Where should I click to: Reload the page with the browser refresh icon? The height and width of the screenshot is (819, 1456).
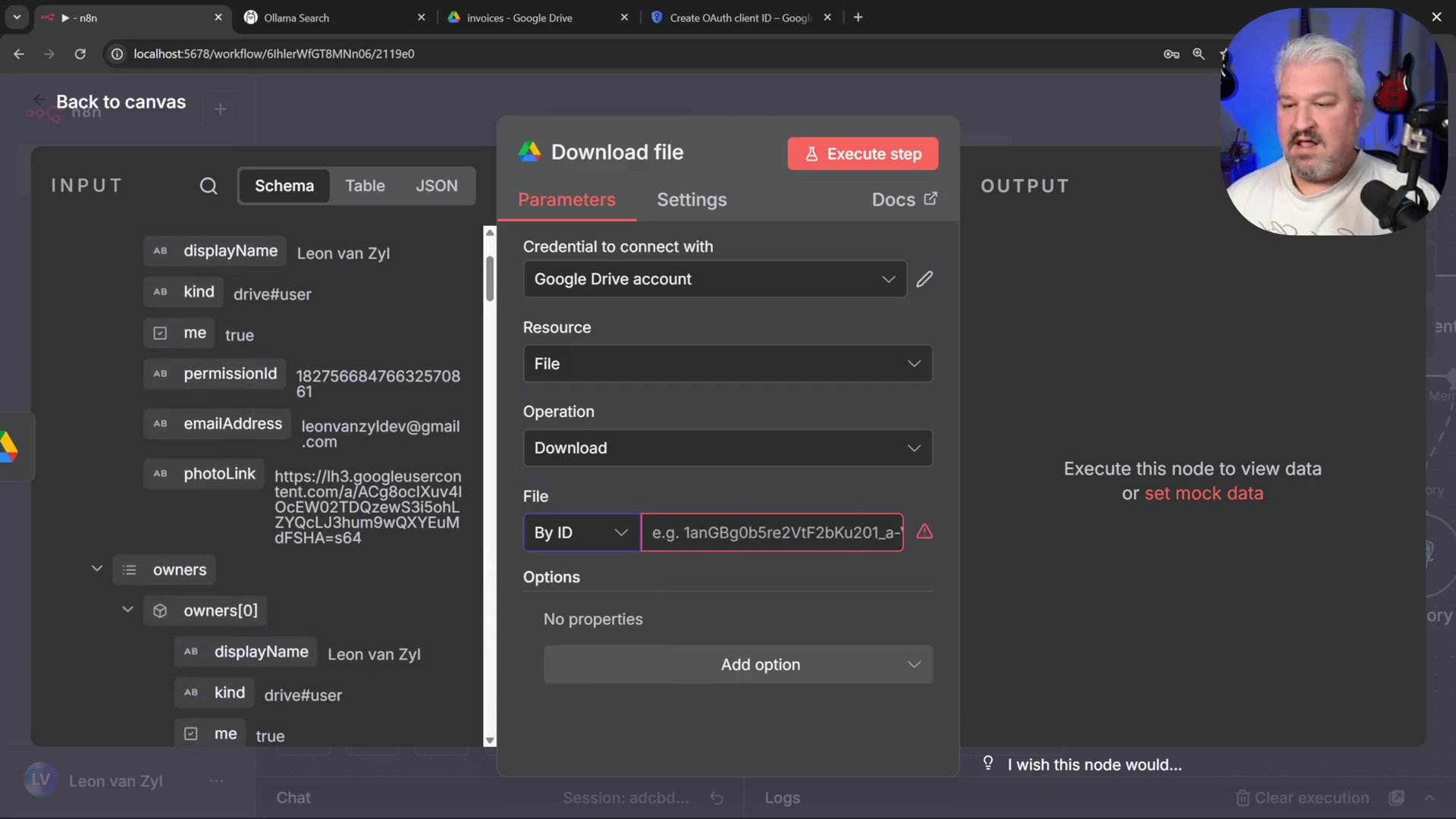[x=80, y=54]
